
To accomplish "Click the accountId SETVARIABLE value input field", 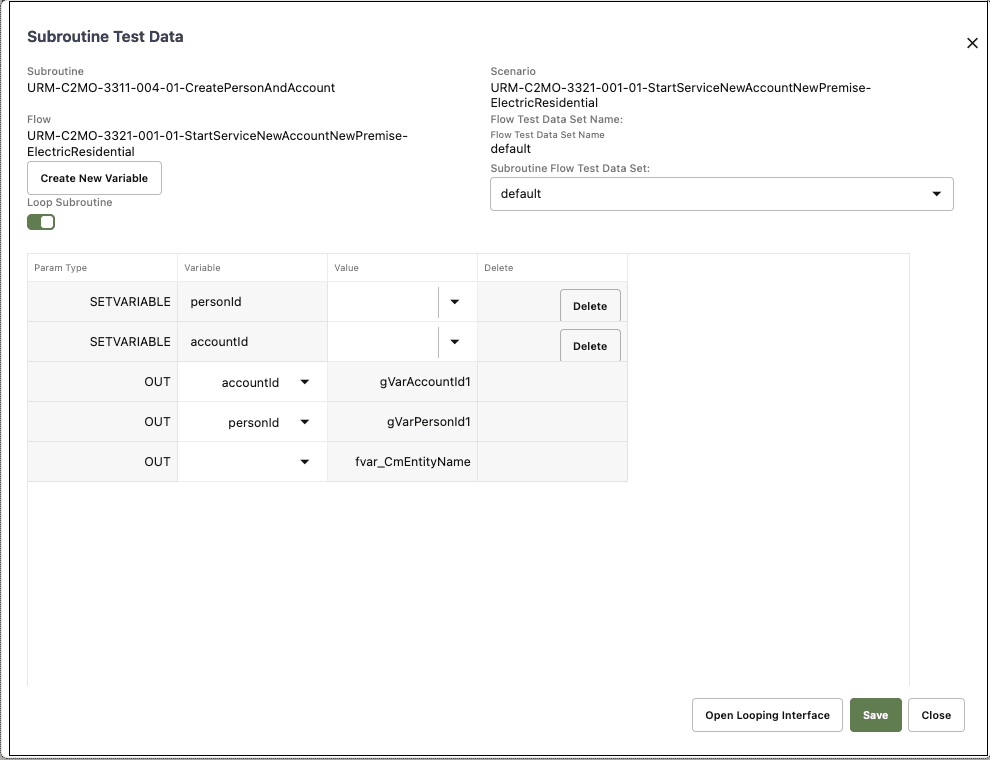I will pos(384,341).
